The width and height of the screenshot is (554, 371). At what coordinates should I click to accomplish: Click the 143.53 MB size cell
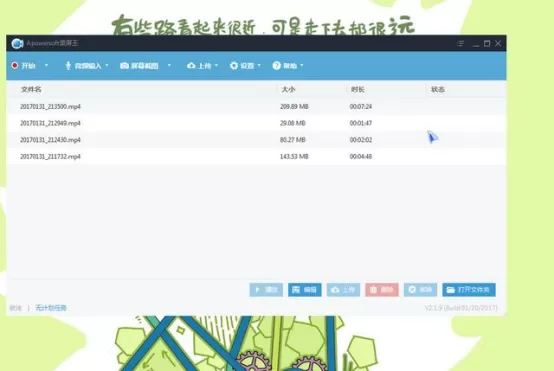coord(294,156)
